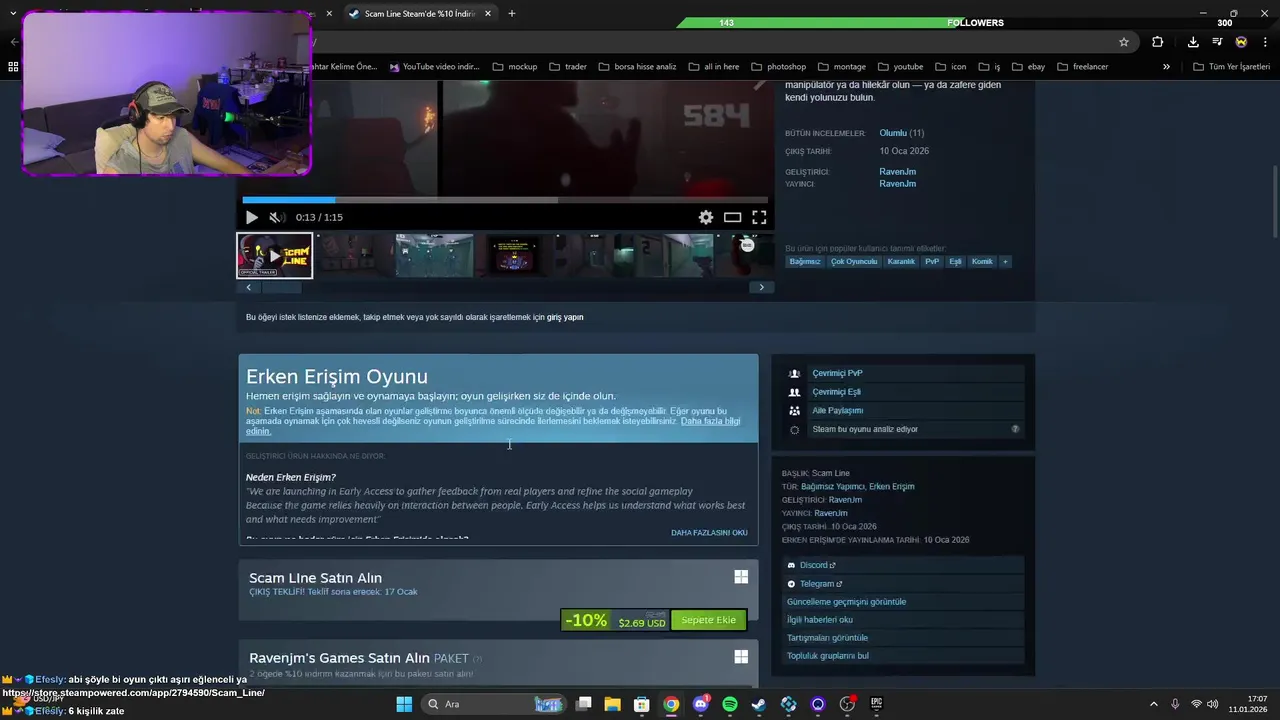This screenshot has height=720, width=1280.
Task: Open Erken Erişim genre link
Action: [891, 487]
